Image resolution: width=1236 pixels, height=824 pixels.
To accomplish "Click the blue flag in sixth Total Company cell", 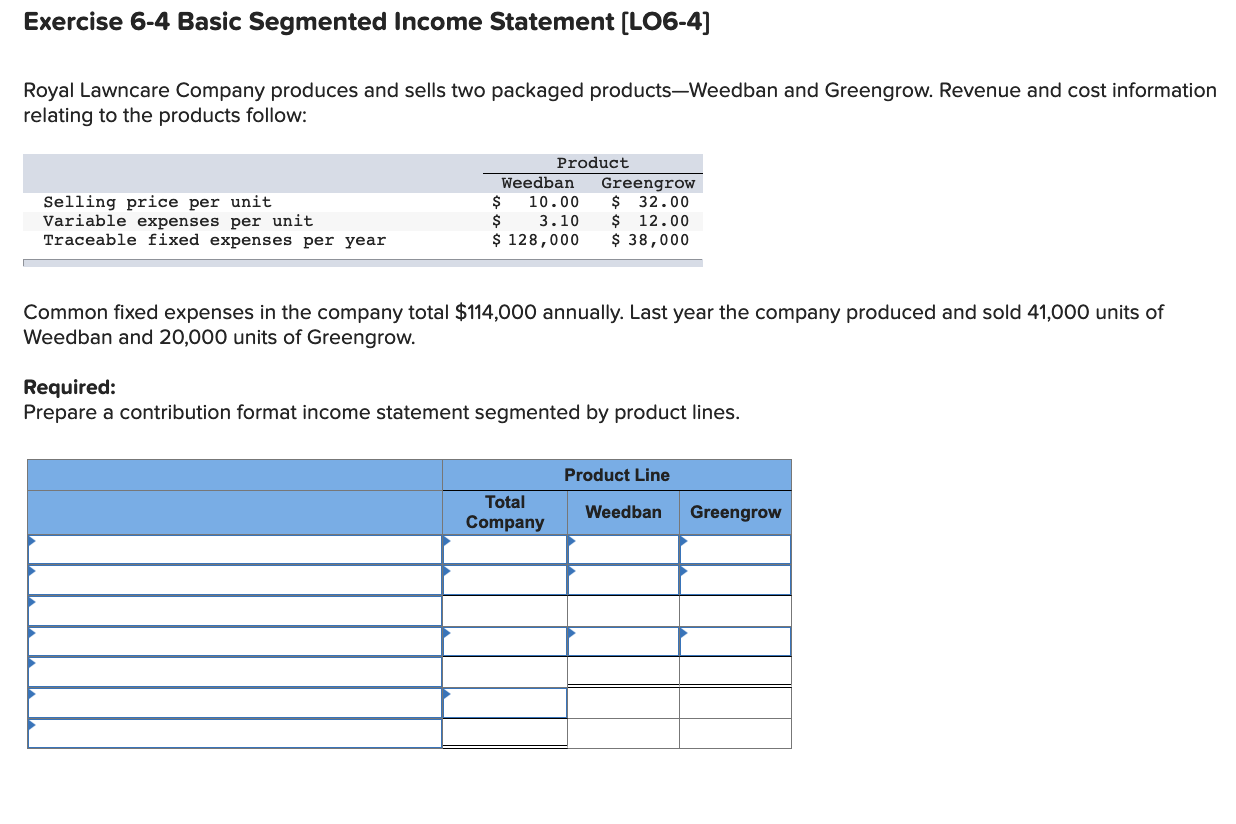I will pyautogui.click(x=449, y=696).
